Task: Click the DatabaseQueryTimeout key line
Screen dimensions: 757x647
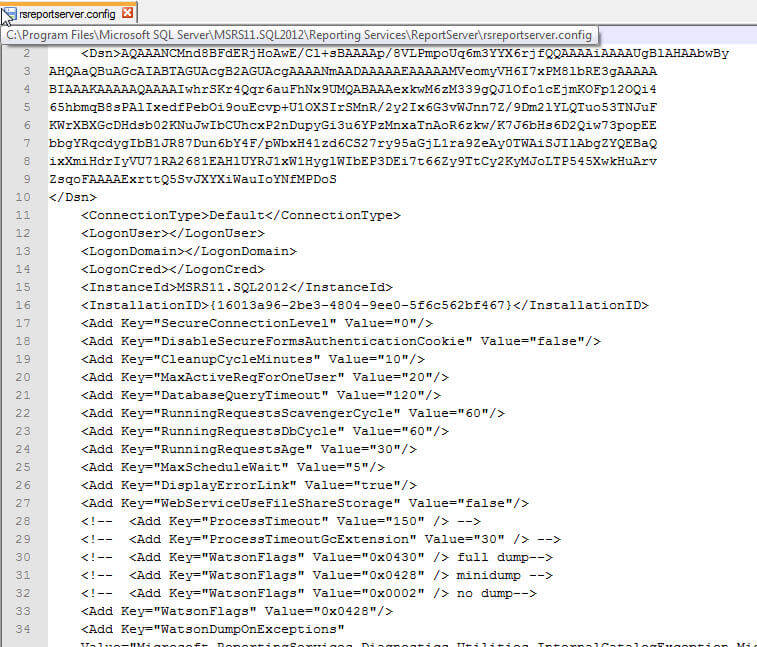Action: tap(261, 395)
